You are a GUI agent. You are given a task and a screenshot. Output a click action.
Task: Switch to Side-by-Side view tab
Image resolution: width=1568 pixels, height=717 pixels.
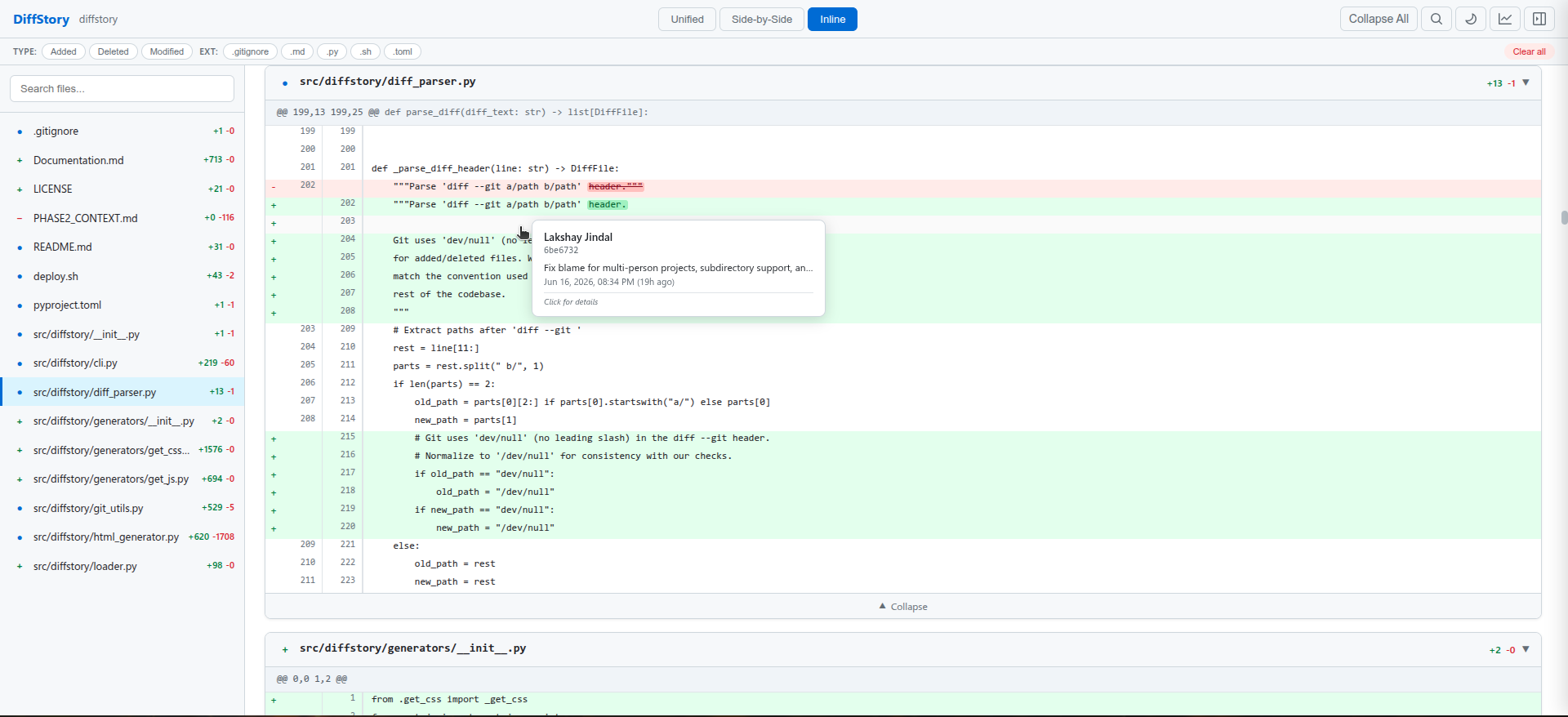coord(762,19)
